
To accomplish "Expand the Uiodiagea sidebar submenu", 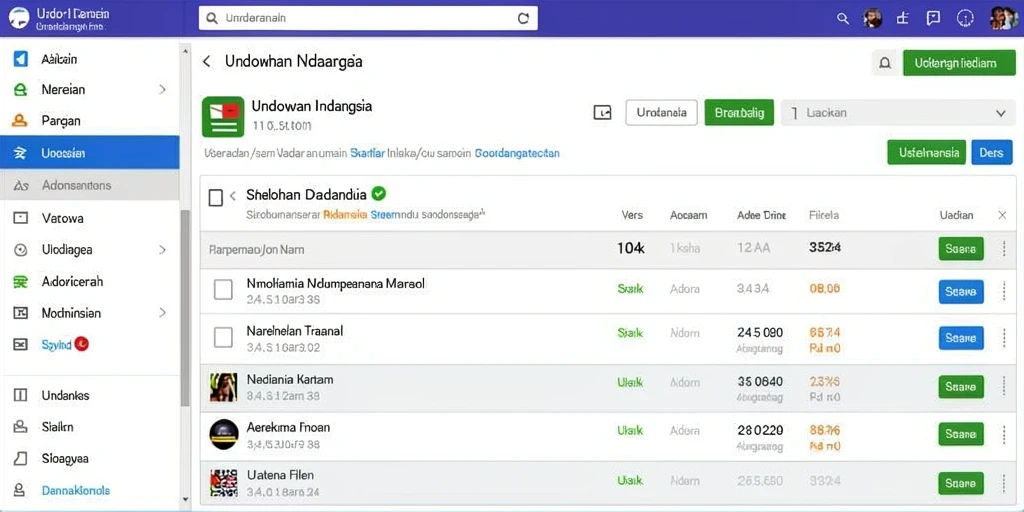I will [163, 249].
